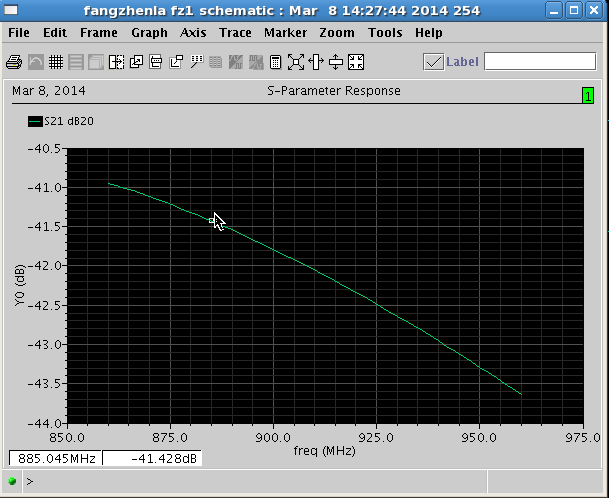This screenshot has width=609, height=498.
Task: Open the Zoom menu
Action: point(337,33)
